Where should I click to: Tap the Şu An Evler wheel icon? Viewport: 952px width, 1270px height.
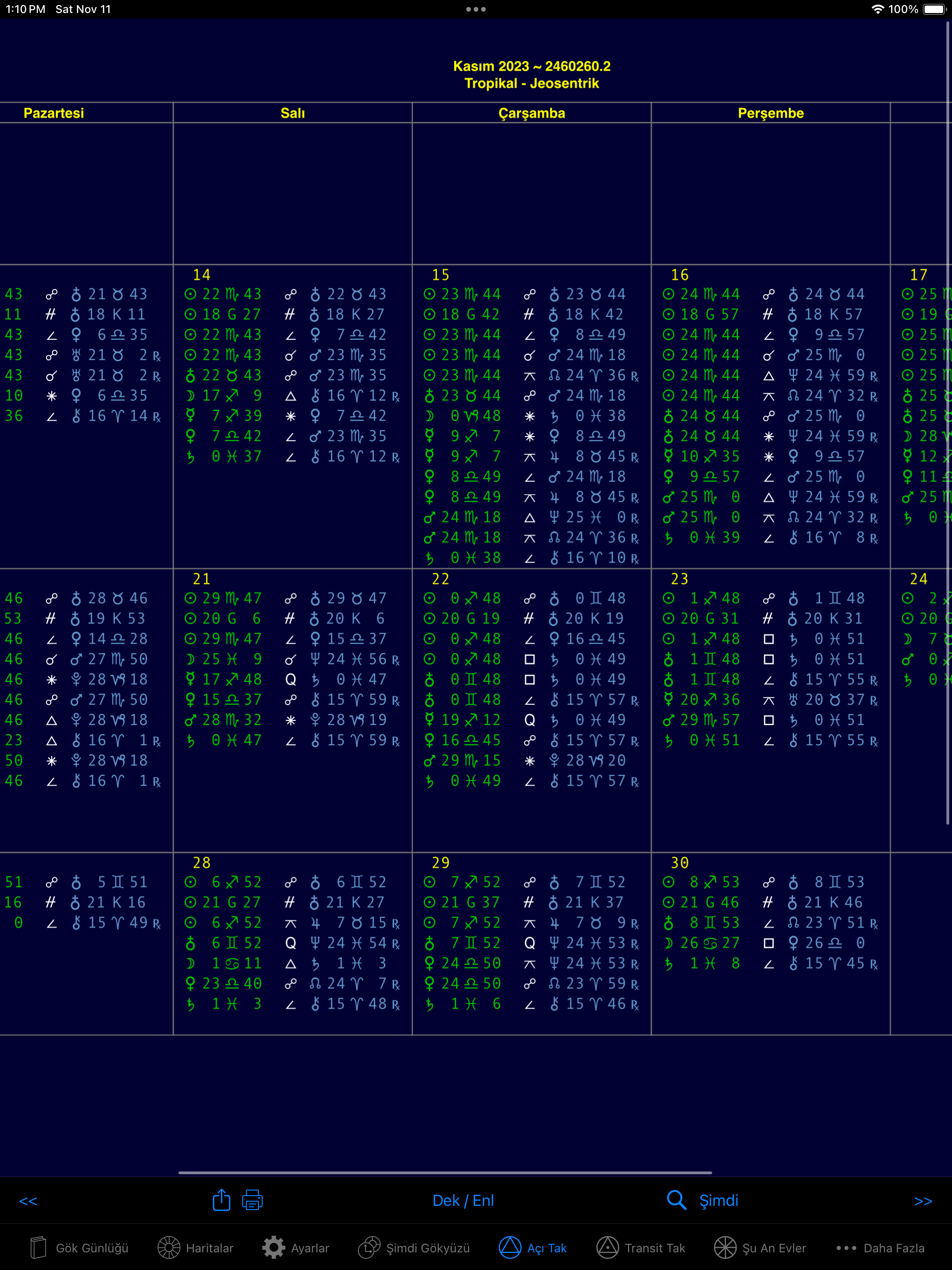click(725, 1248)
